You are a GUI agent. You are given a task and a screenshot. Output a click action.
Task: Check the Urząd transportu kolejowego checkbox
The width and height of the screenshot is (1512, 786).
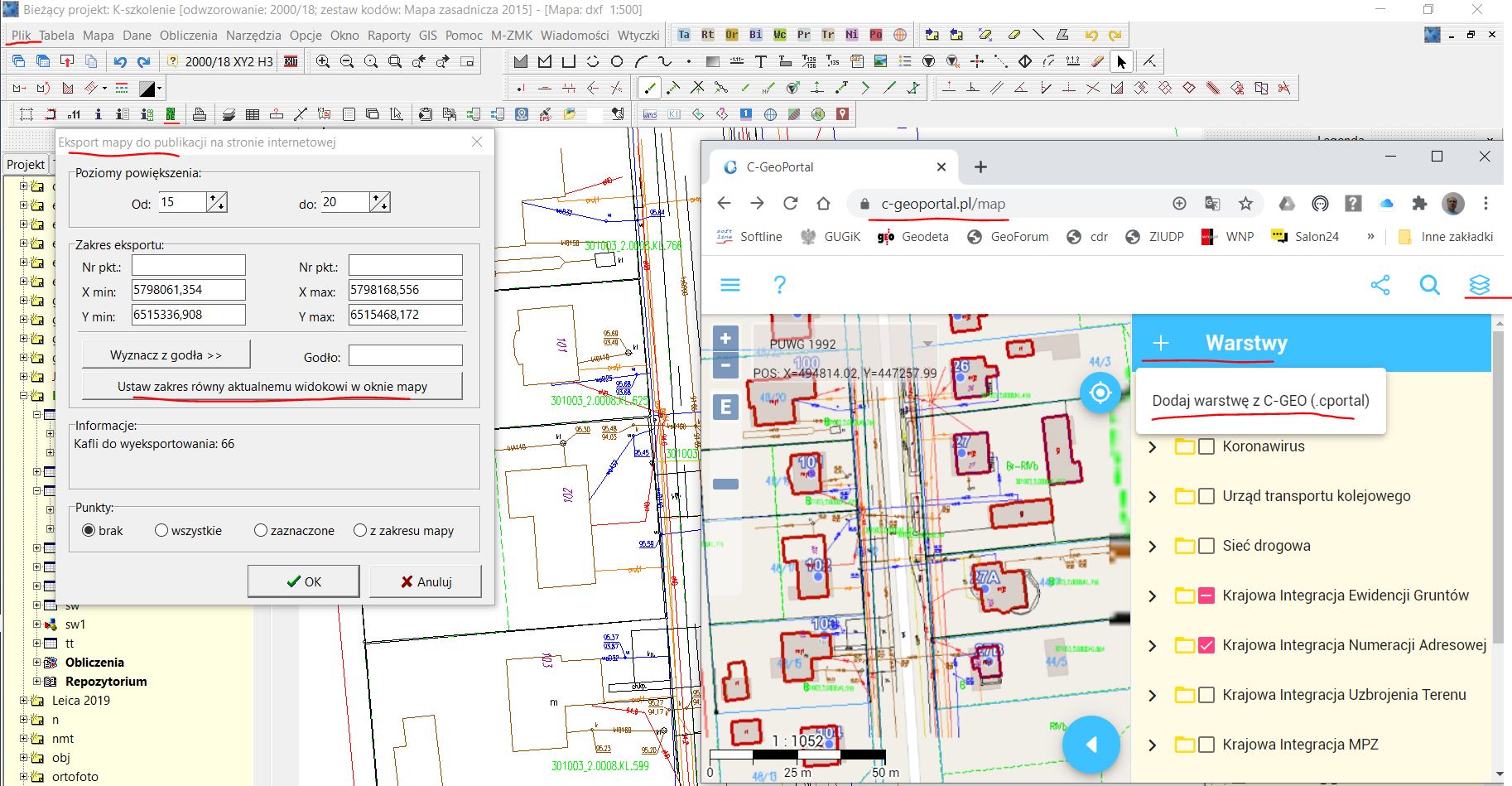(x=1206, y=496)
